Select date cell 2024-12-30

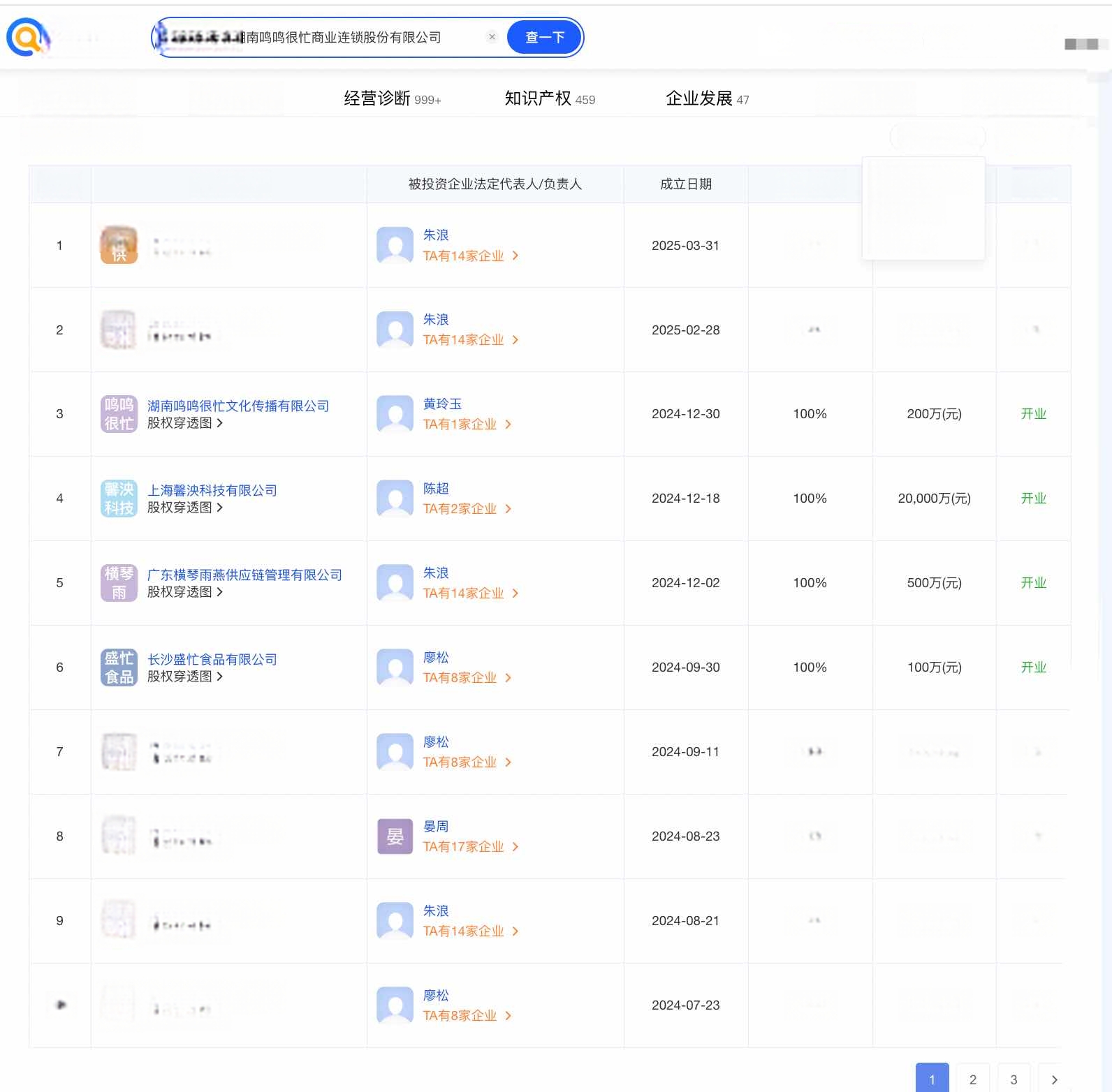coord(686,414)
